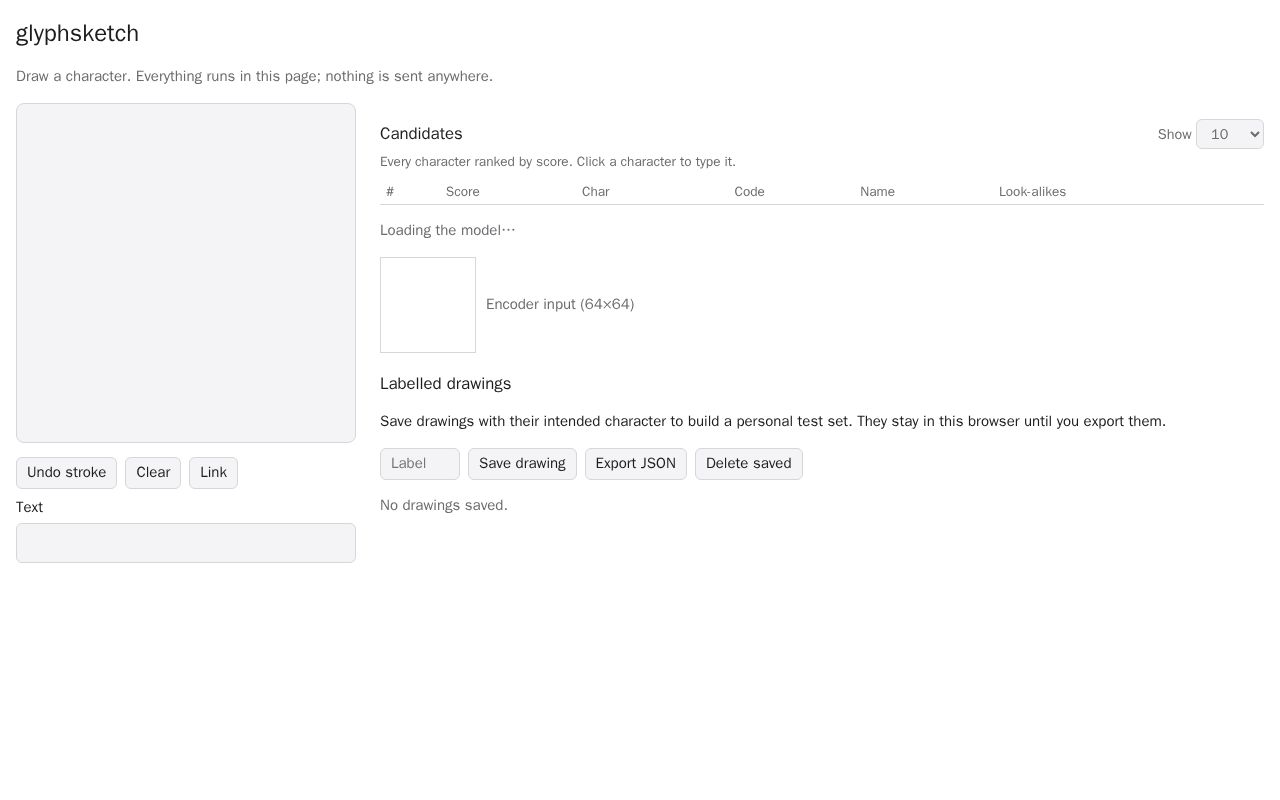Clear the drawing canvas
Image resolution: width=1280 pixels, height=800 pixels.
pyautogui.click(x=153, y=473)
